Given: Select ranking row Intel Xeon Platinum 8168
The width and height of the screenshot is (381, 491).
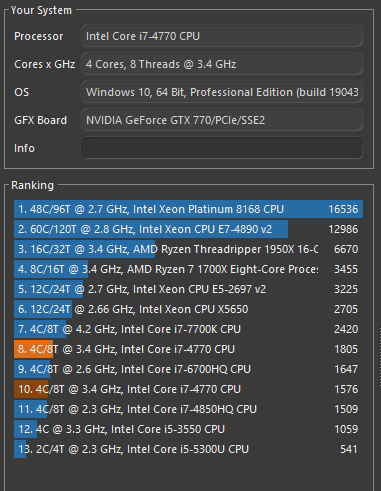Looking at the screenshot, I should [x=188, y=209].
